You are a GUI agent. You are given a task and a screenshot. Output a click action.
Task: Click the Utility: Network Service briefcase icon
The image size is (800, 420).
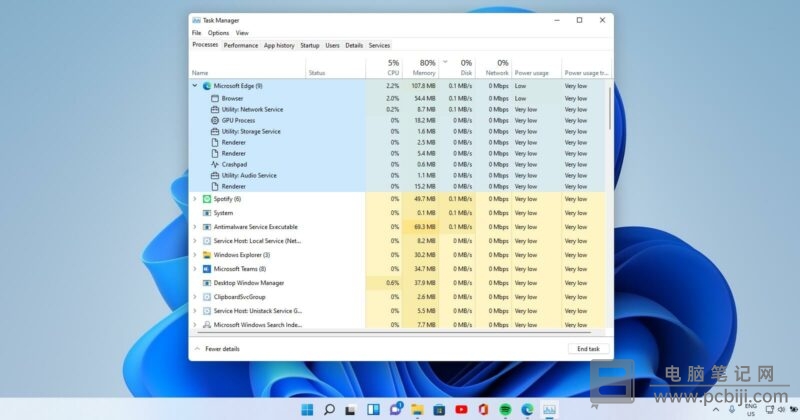[x=215, y=110]
